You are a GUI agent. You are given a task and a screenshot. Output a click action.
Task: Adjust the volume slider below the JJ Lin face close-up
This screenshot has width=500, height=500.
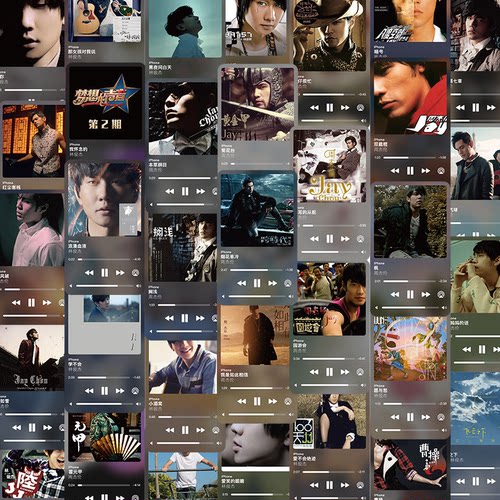pyautogui.click(x=105, y=286)
